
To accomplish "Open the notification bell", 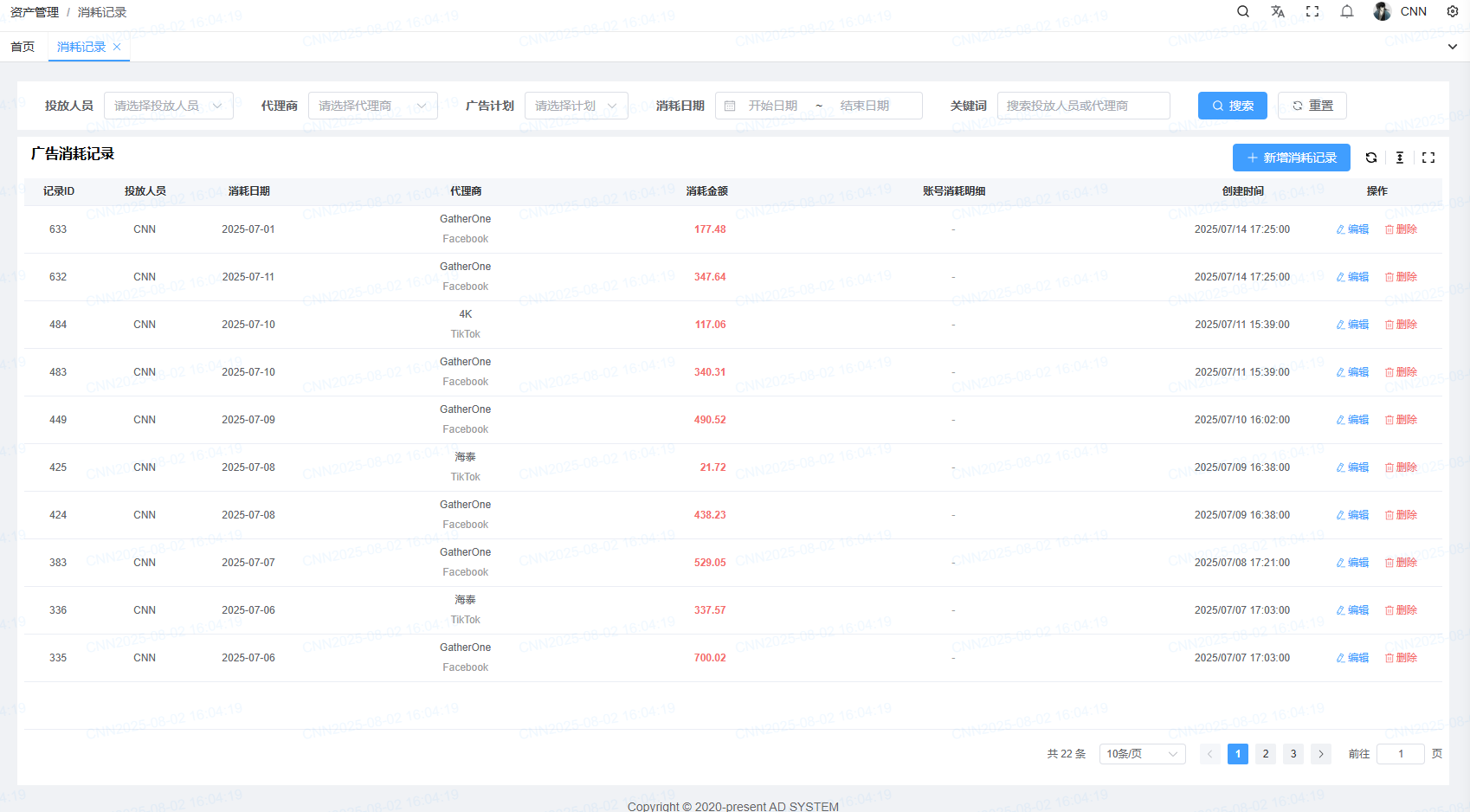I will (x=1347, y=11).
